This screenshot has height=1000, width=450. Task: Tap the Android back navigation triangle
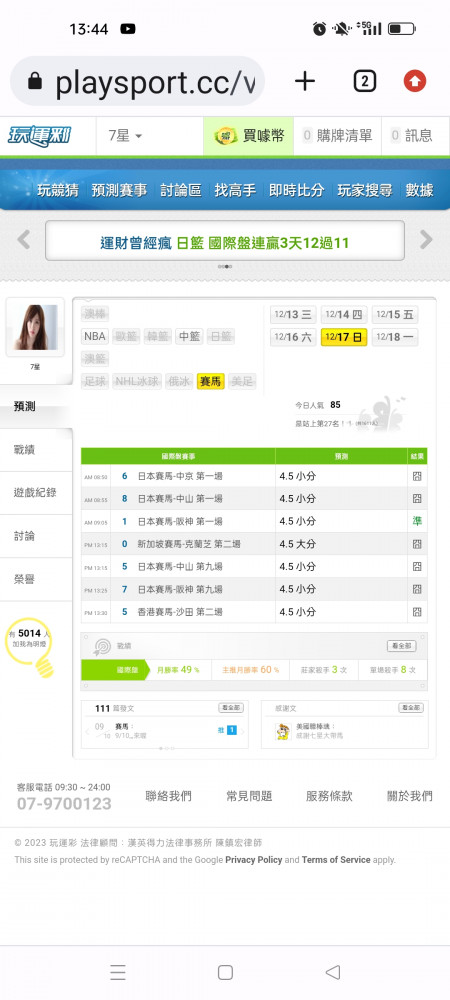click(x=333, y=972)
